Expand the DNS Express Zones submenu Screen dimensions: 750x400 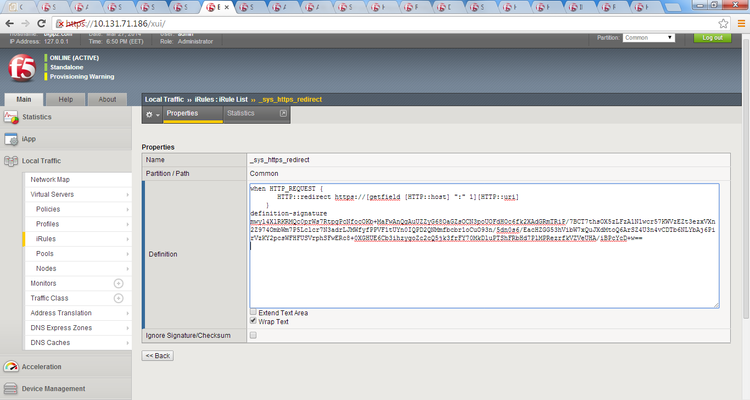(127, 327)
